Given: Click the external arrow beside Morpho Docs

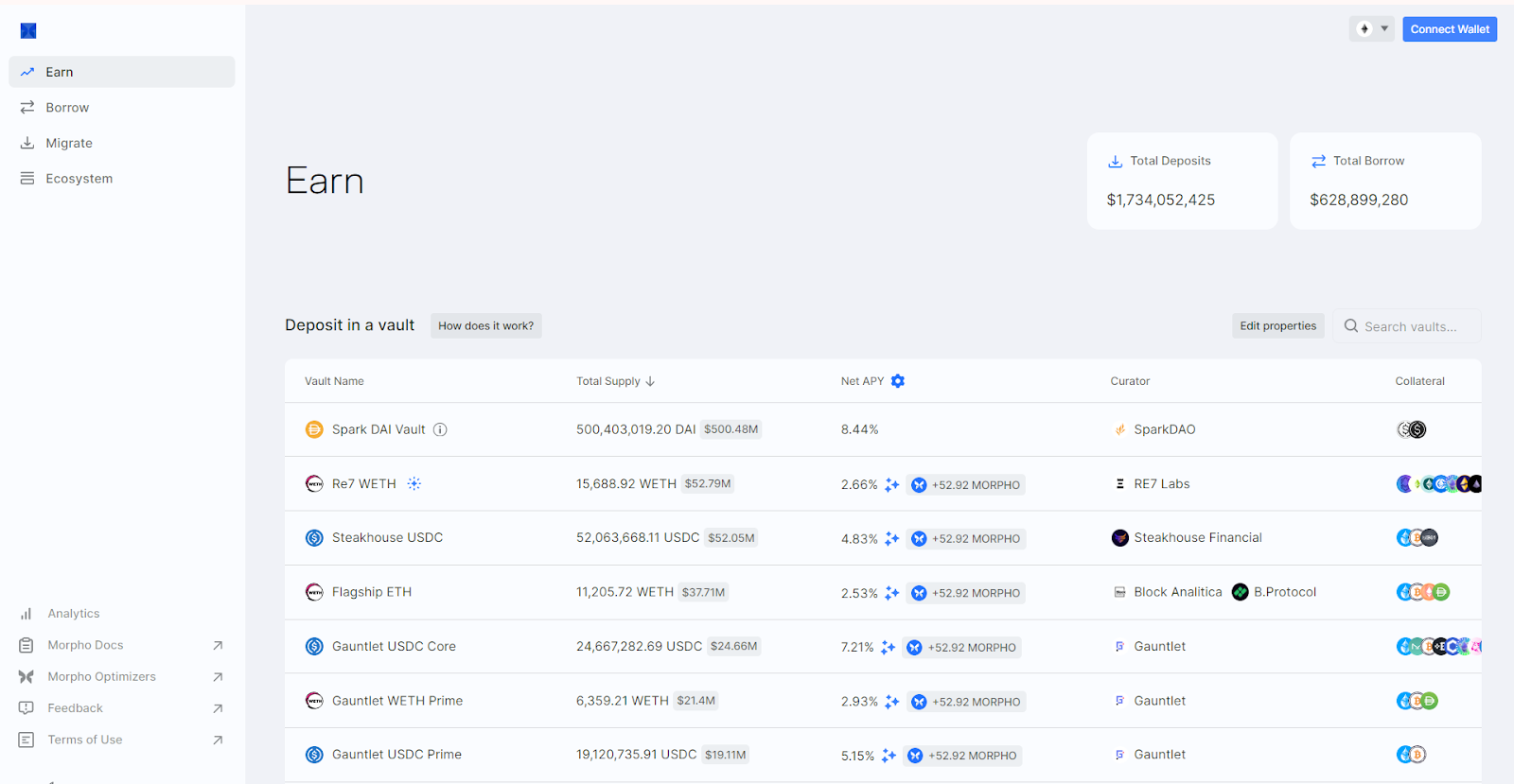Looking at the screenshot, I should (x=218, y=645).
